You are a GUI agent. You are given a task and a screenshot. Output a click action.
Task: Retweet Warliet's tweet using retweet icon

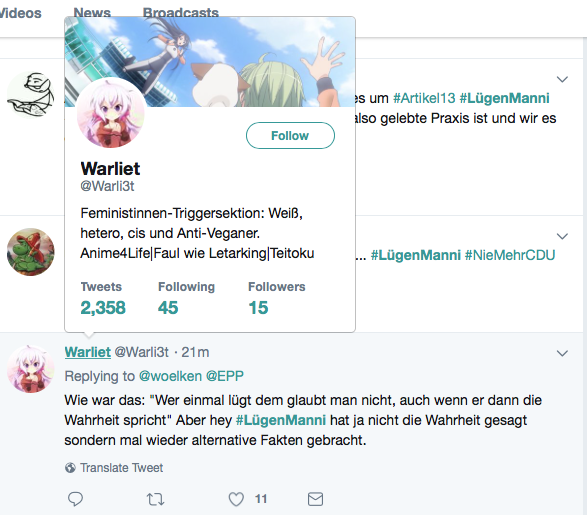pos(155,499)
